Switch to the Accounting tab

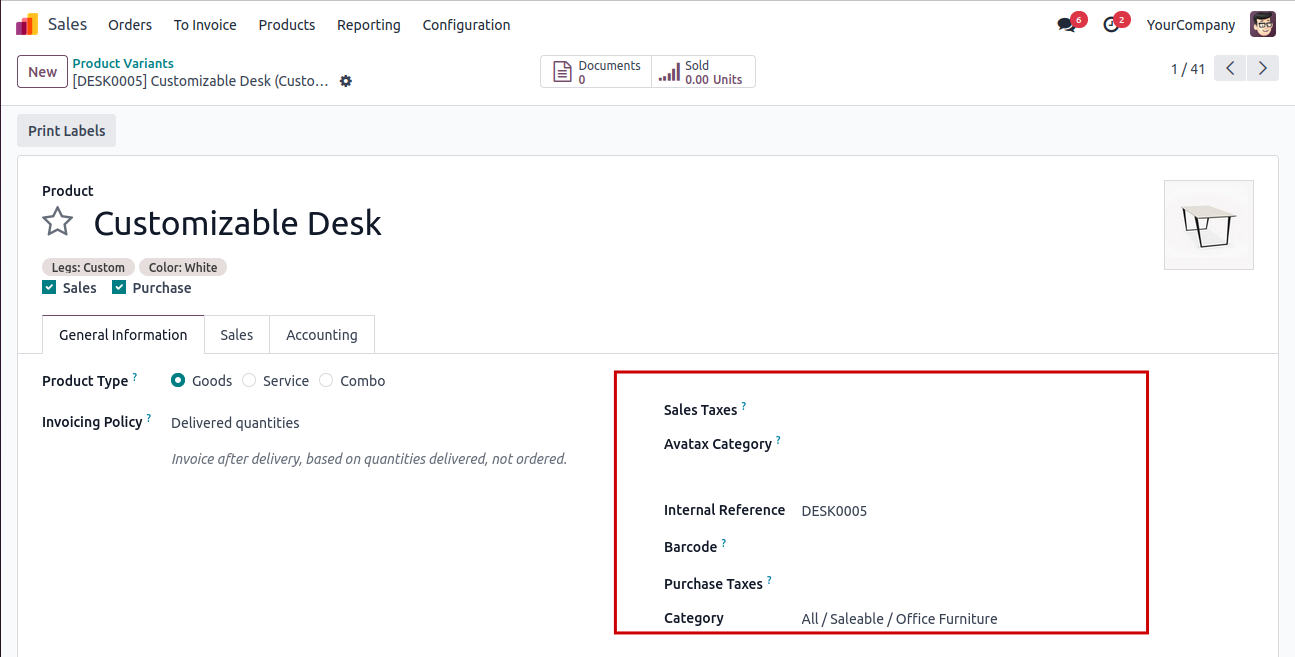pyautogui.click(x=322, y=335)
